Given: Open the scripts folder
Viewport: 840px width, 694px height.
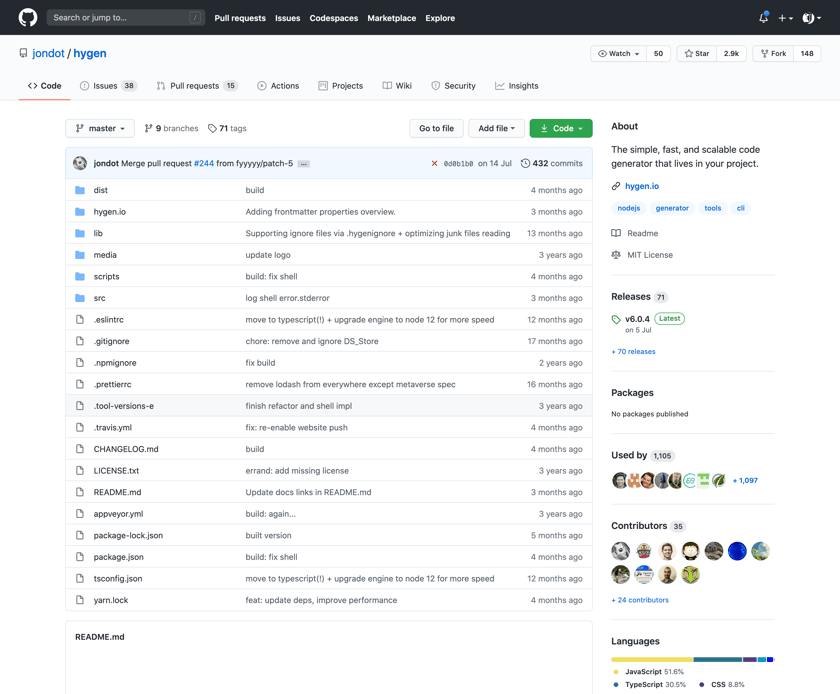Looking at the screenshot, I should point(107,277).
